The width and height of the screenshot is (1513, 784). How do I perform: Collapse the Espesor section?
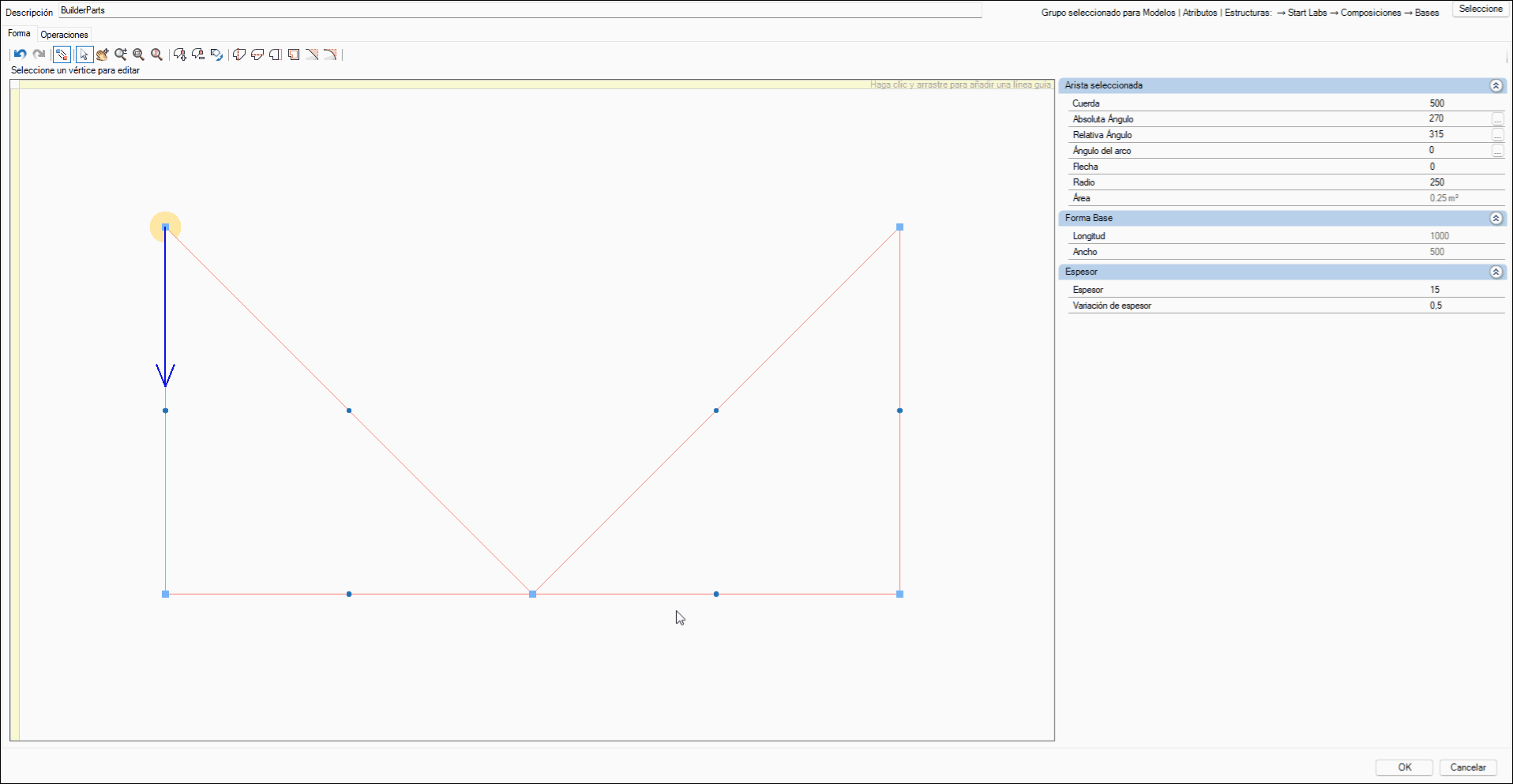pos(1496,272)
